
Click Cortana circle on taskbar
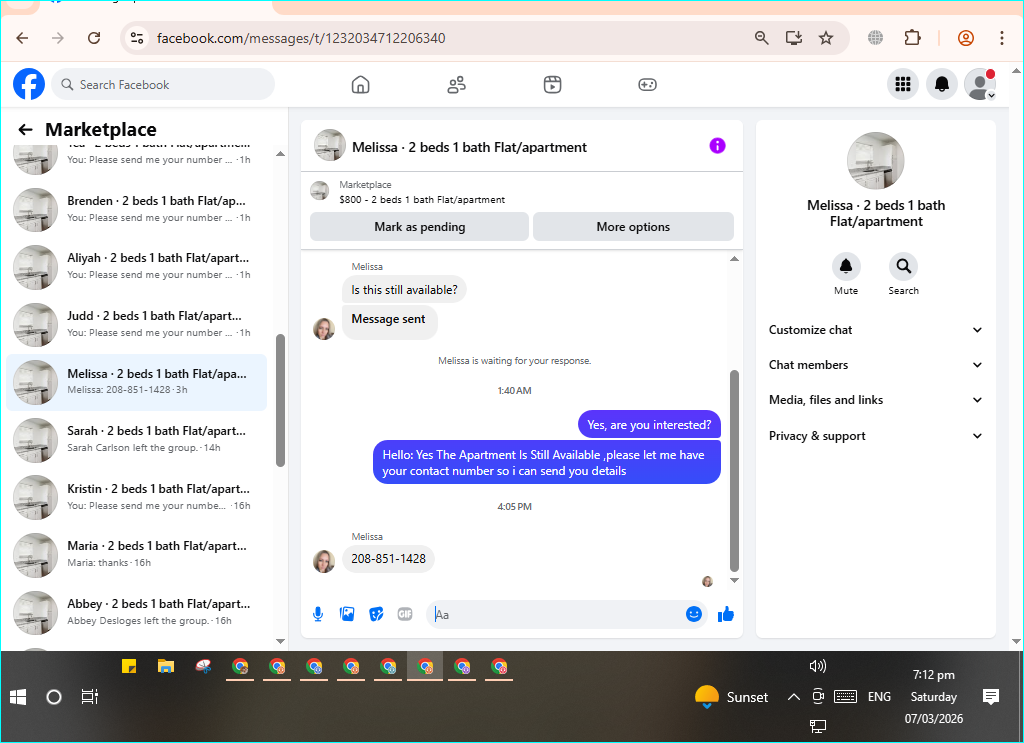tap(54, 697)
